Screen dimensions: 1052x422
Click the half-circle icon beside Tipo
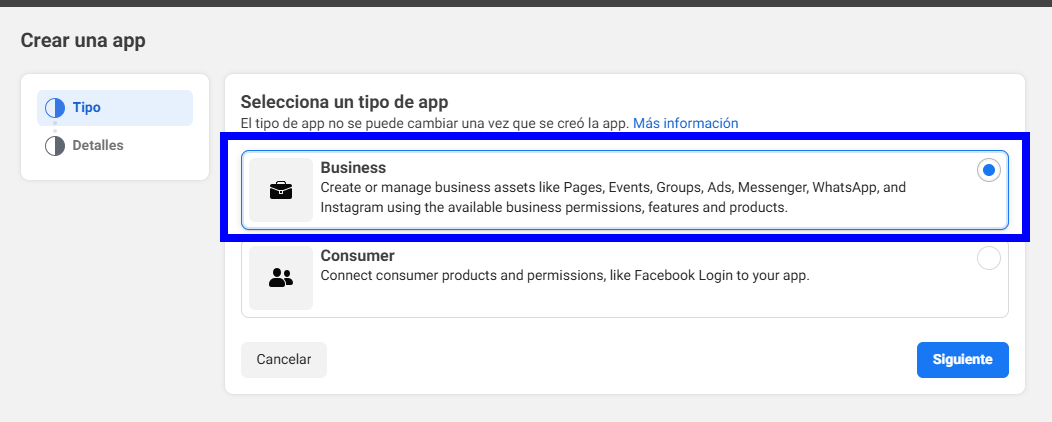point(55,108)
